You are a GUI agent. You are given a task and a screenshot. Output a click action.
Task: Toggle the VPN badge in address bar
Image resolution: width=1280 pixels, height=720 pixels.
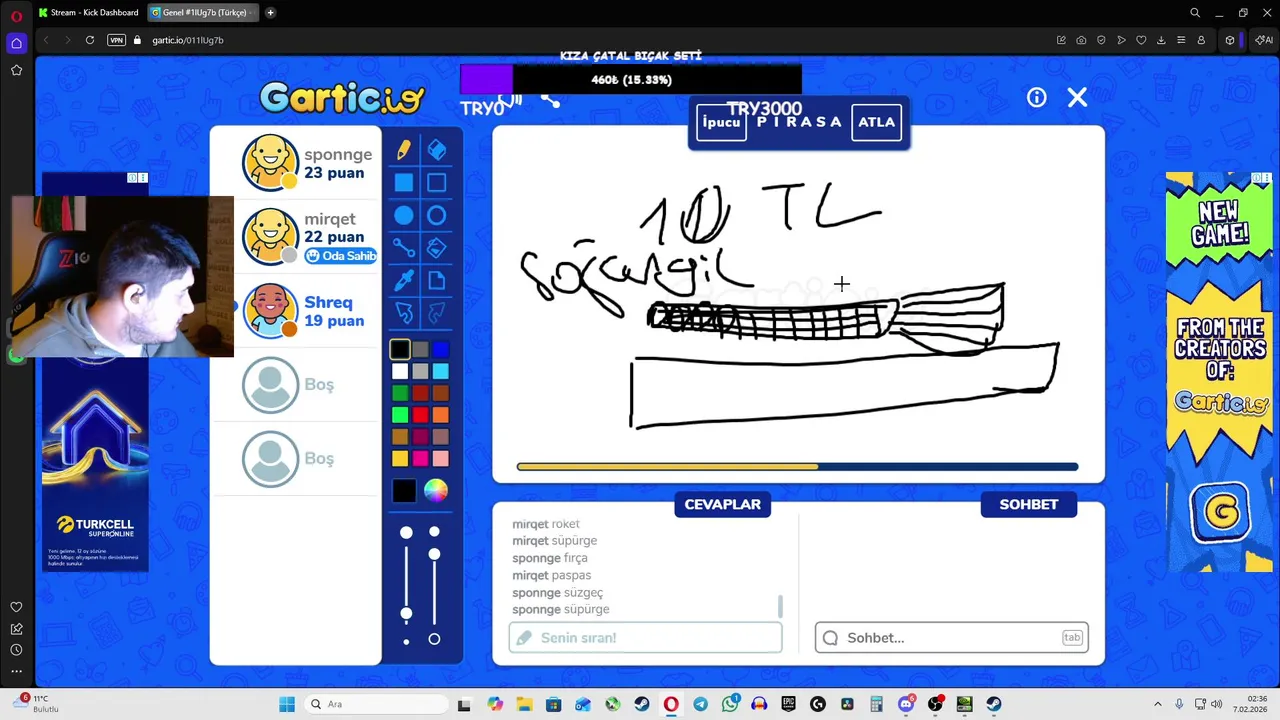click(x=116, y=40)
